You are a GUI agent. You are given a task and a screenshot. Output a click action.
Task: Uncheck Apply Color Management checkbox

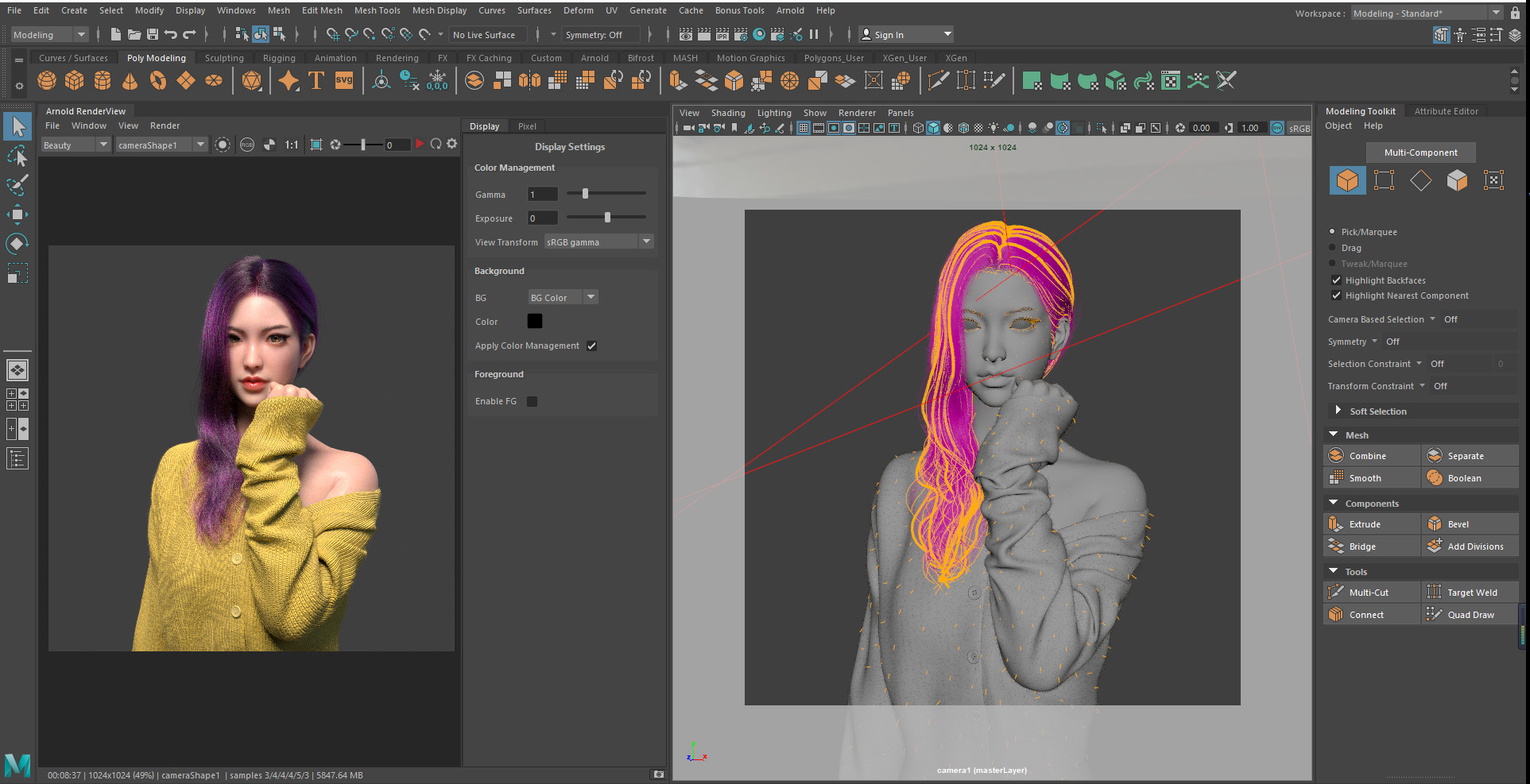pyautogui.click(x=591, y=346)
